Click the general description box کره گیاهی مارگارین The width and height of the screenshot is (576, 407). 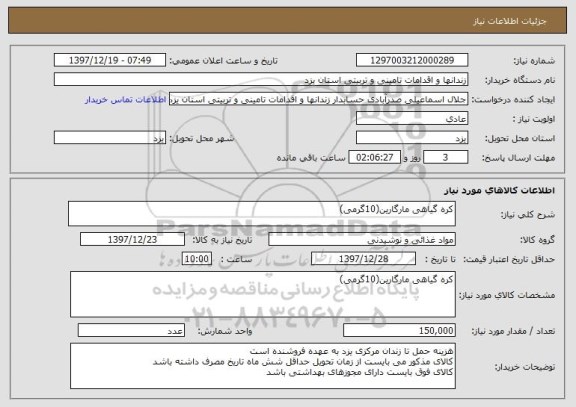pos(262,213)
